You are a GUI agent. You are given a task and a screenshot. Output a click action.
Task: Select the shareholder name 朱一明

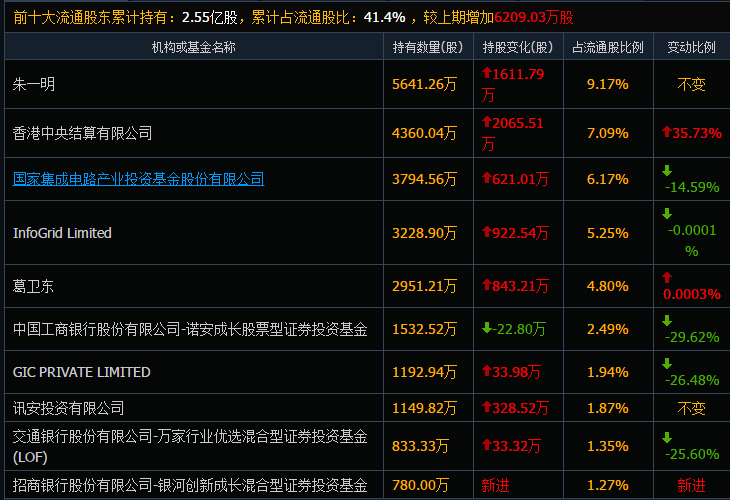(x=34, y=84)
